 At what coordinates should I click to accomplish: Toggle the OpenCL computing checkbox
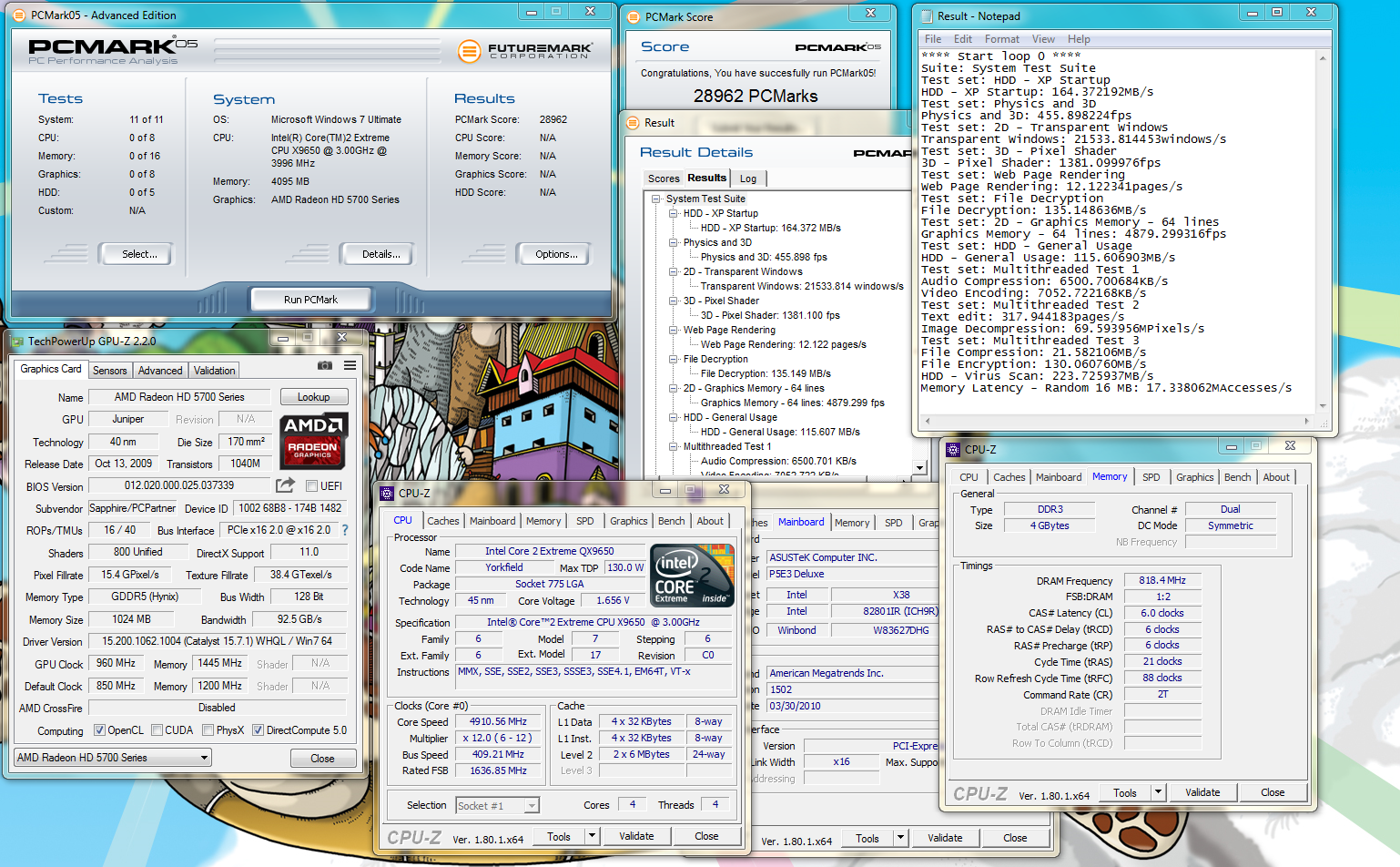point(100,729)
